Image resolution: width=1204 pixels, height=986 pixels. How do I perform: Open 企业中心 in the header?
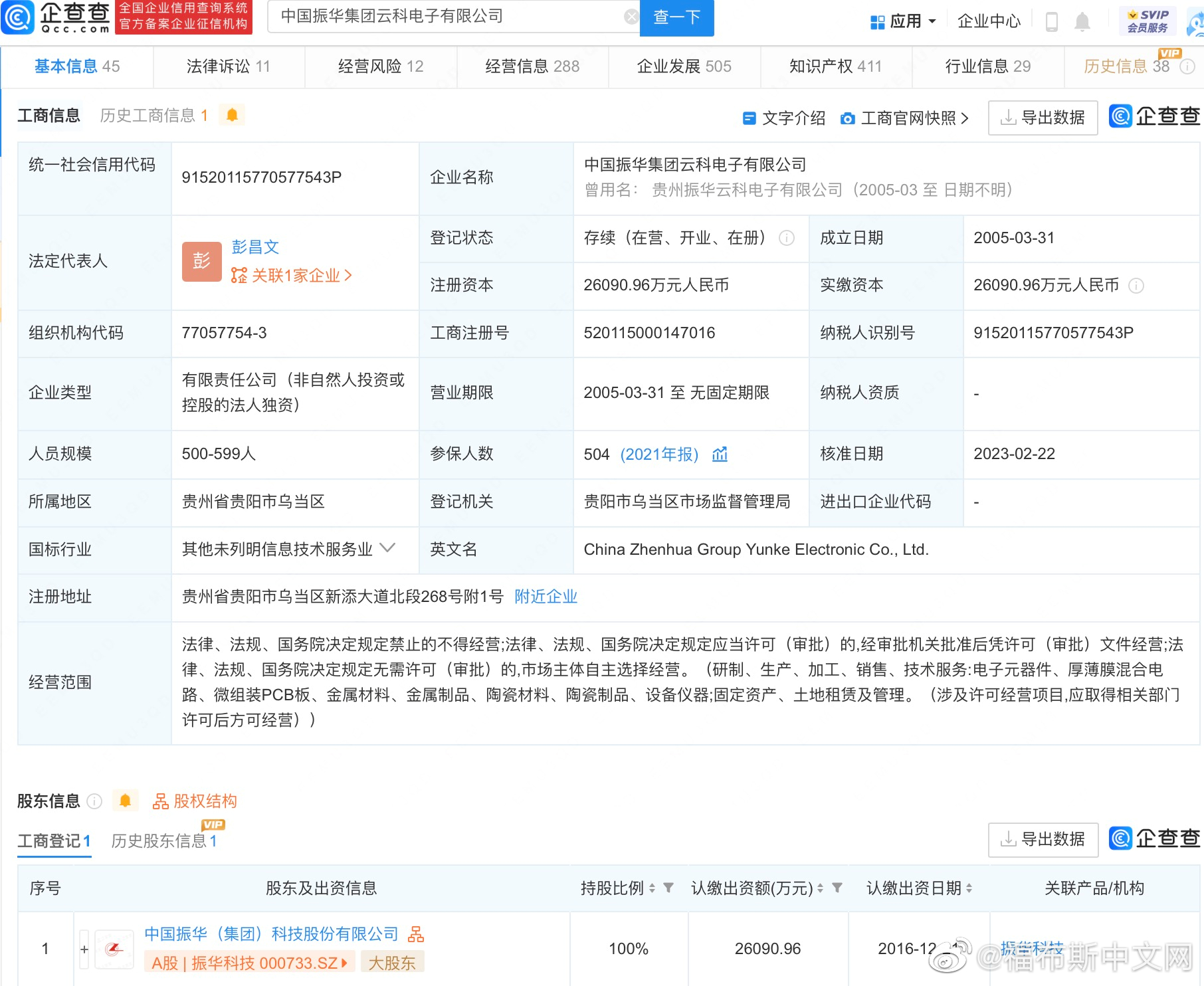point(989,21)
